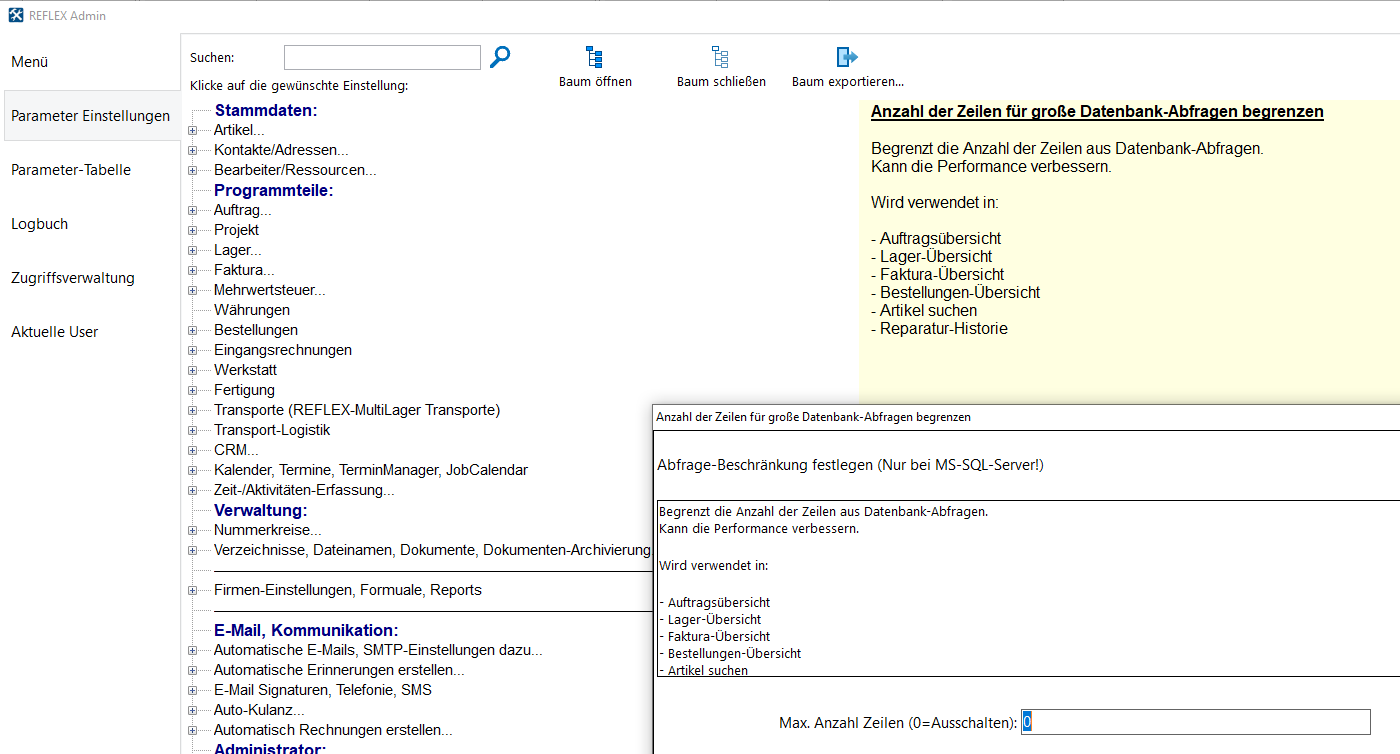Select the Fertigung tree item
Image resolution: width=1400 pixels, height=754 pixels.
click(244, 390)
